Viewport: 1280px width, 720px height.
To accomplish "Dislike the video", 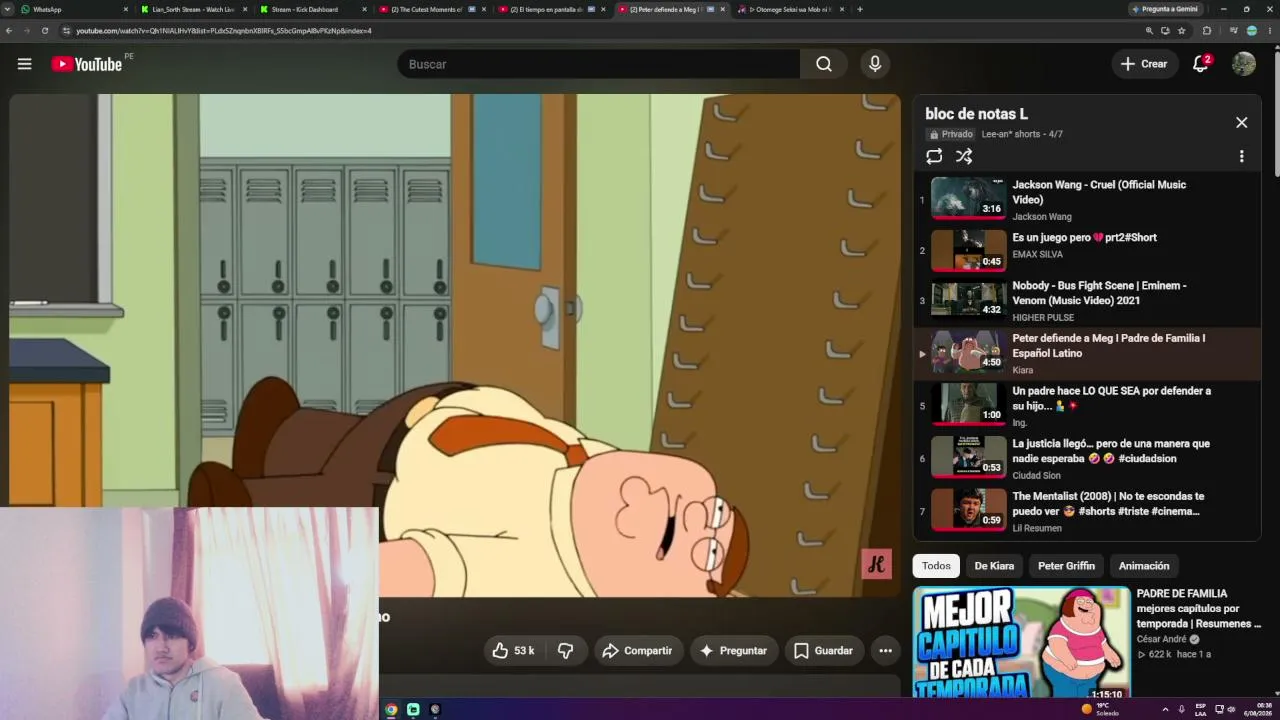I will point(565,651).
